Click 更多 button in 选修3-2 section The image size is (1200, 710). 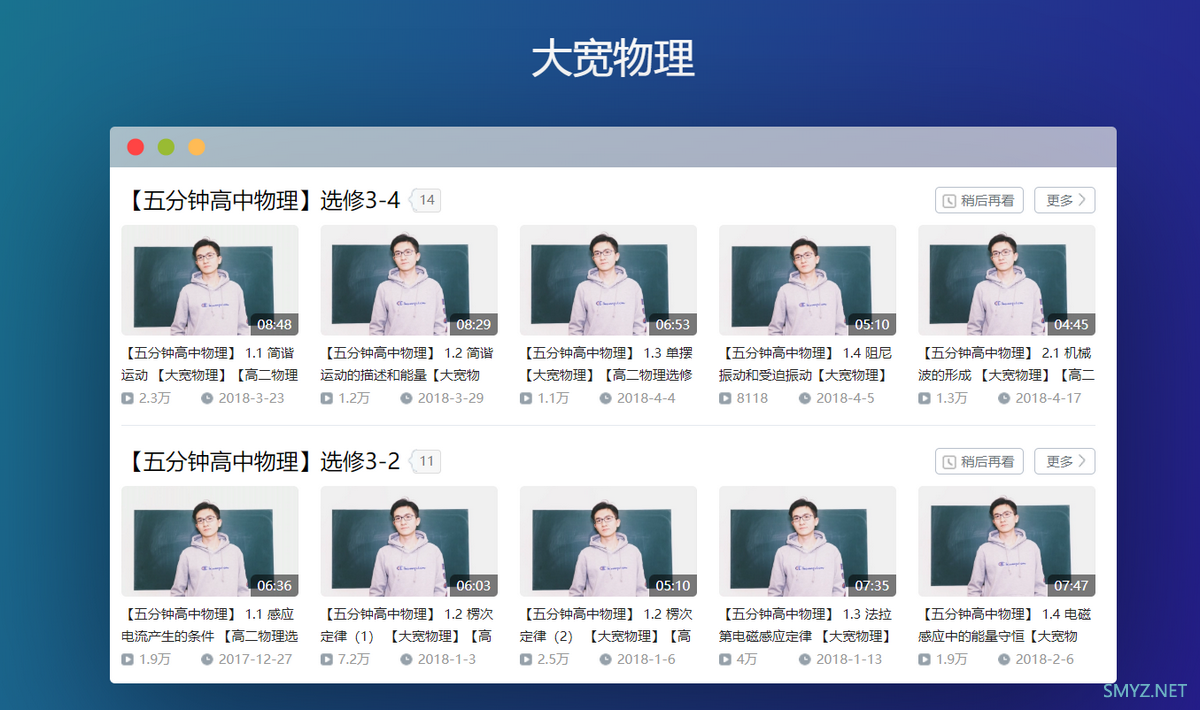[x=1065, y=461]
